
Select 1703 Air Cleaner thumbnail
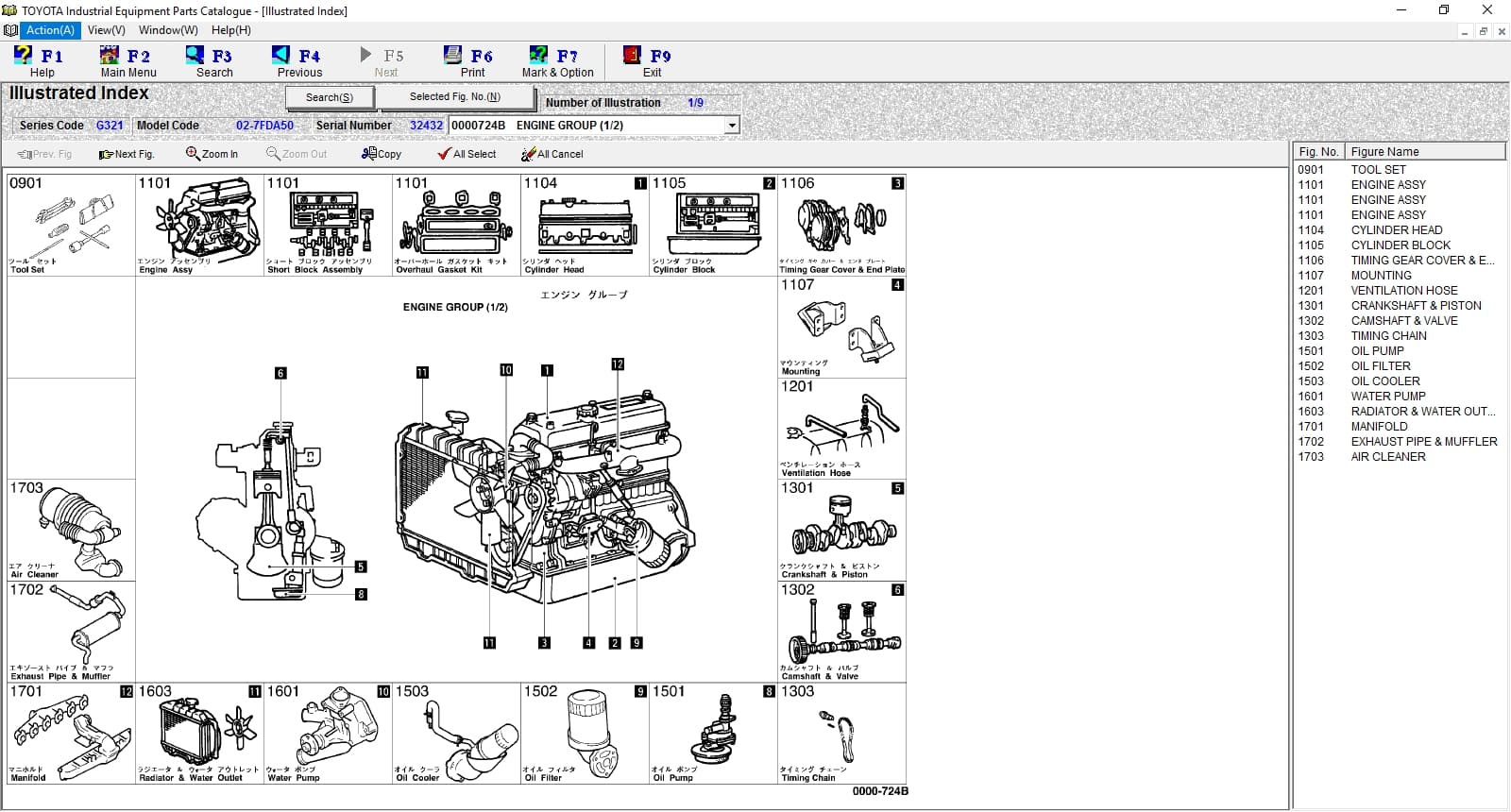point(71,531)
